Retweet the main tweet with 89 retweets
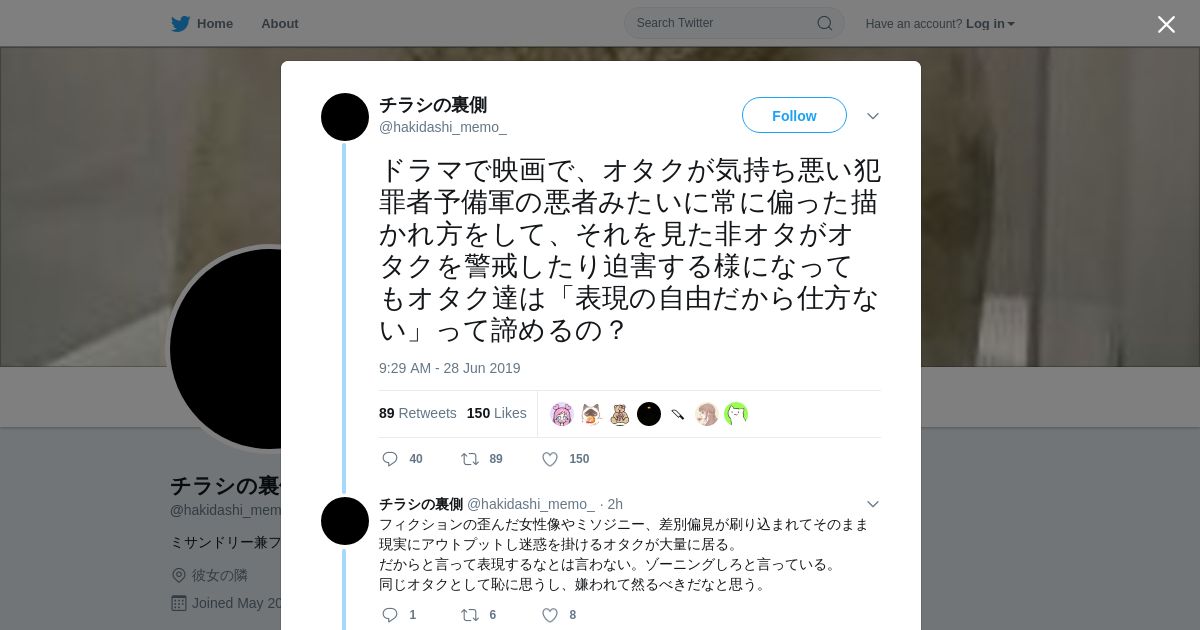 [469, 459]
